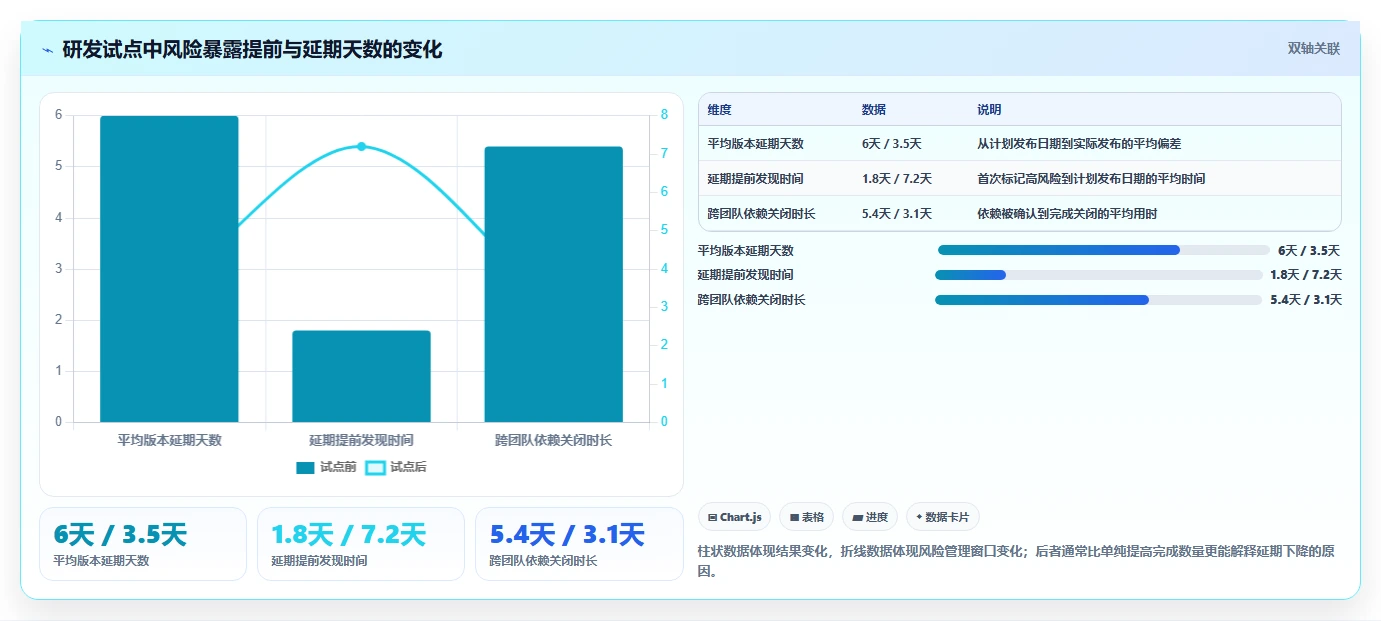The width and height of the screenshot is (1381, 621).
Task: Click the 平均版本延期天数 progress bar
Action: pos(1103,250)
